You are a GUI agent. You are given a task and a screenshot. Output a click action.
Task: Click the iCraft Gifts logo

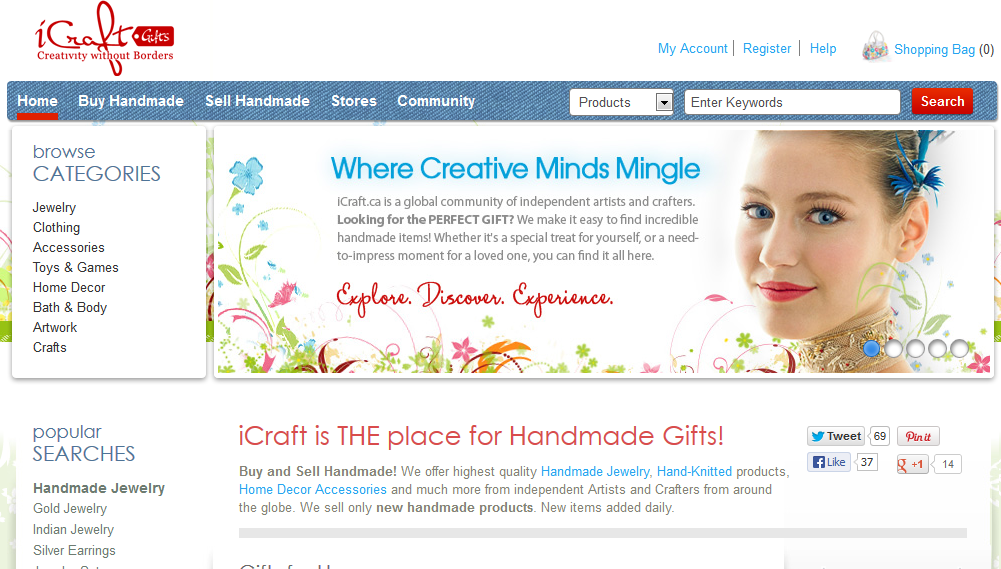point(104,38)
